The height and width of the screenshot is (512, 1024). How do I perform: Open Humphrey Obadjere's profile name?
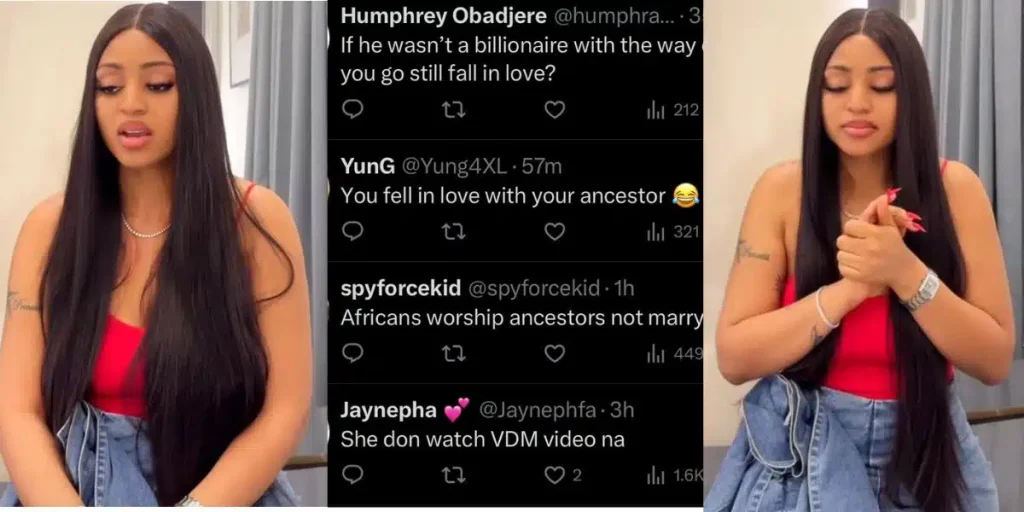click(x=444, y=18)
